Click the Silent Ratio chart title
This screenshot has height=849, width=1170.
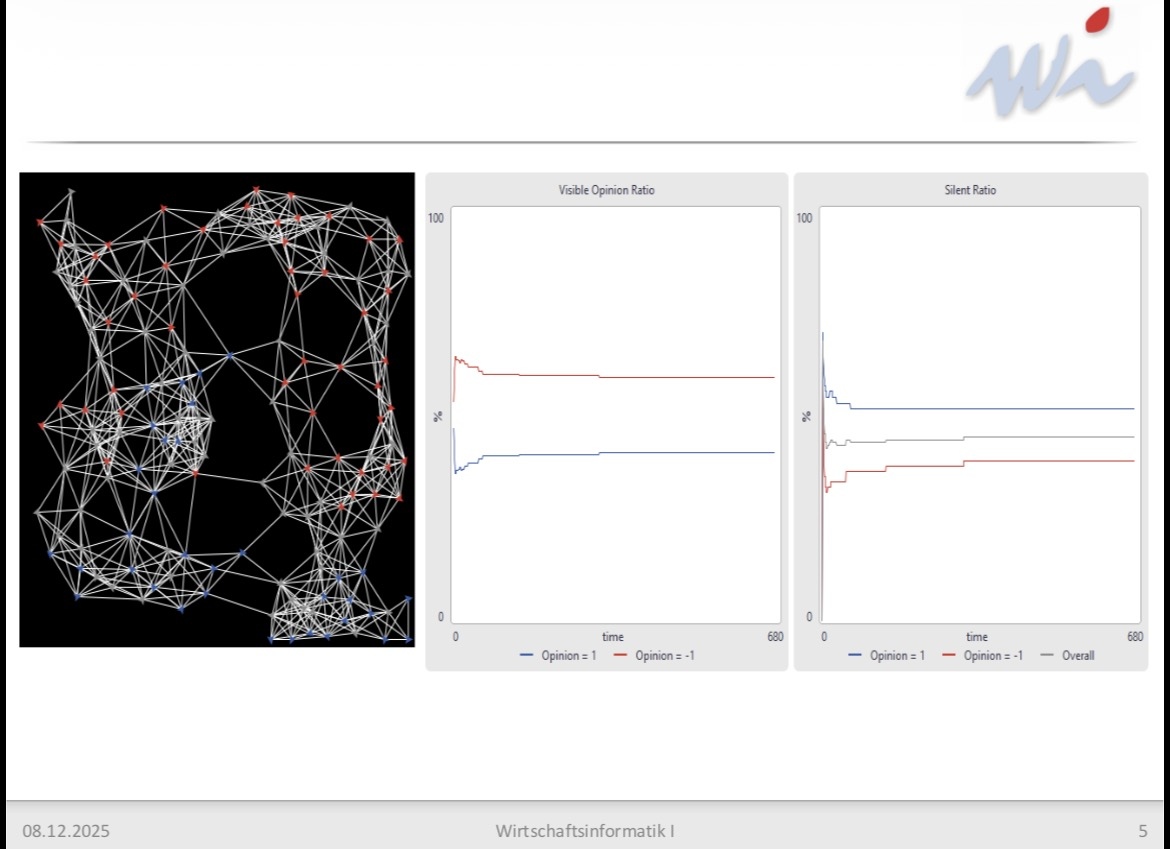coord(970,190)
